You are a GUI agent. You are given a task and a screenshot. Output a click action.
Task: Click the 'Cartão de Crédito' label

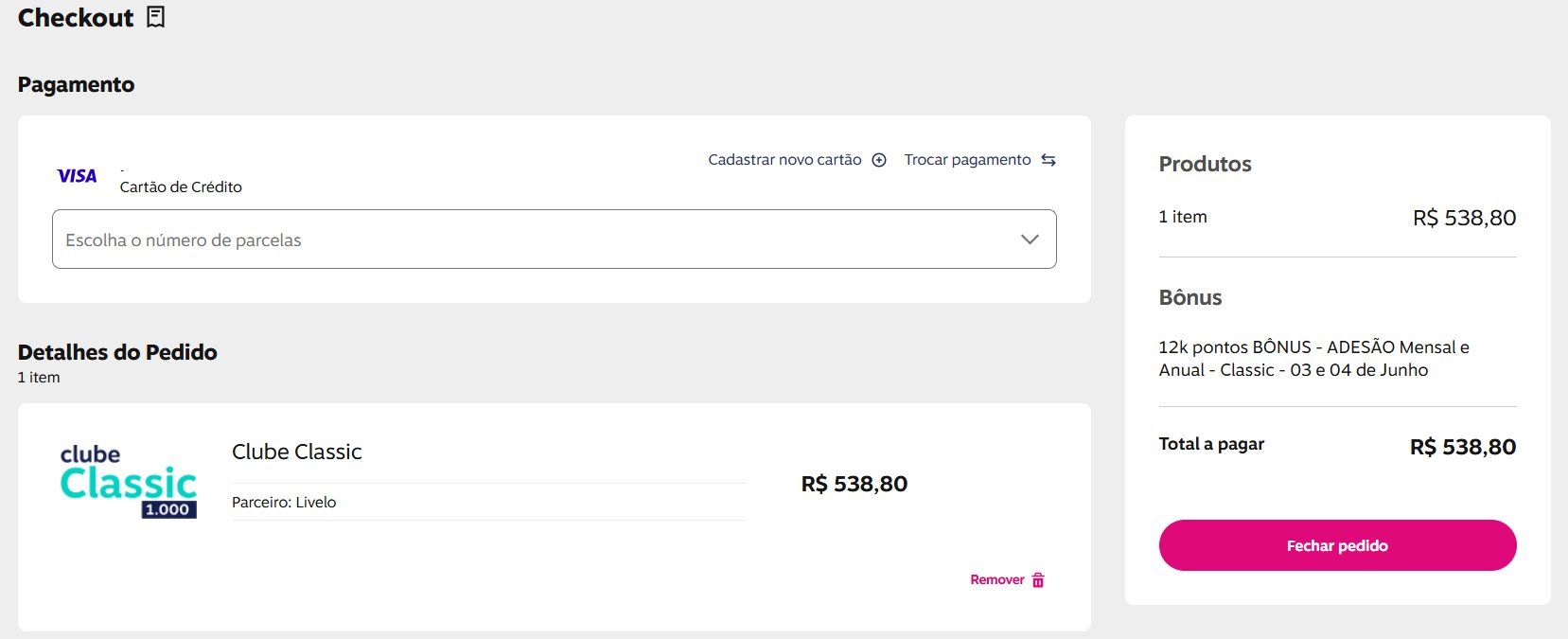point(181,187)
